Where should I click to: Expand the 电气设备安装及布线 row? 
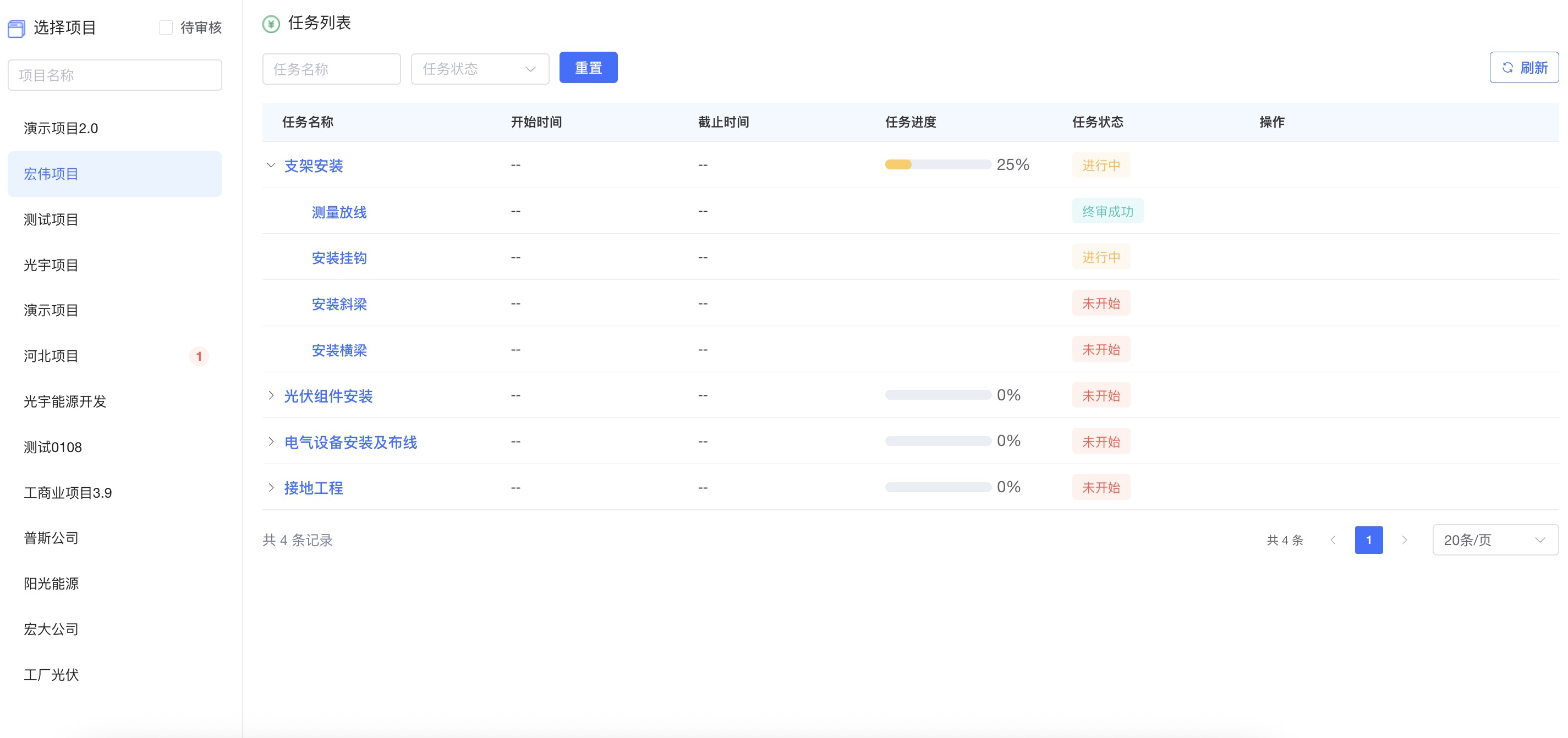(271, 442)
